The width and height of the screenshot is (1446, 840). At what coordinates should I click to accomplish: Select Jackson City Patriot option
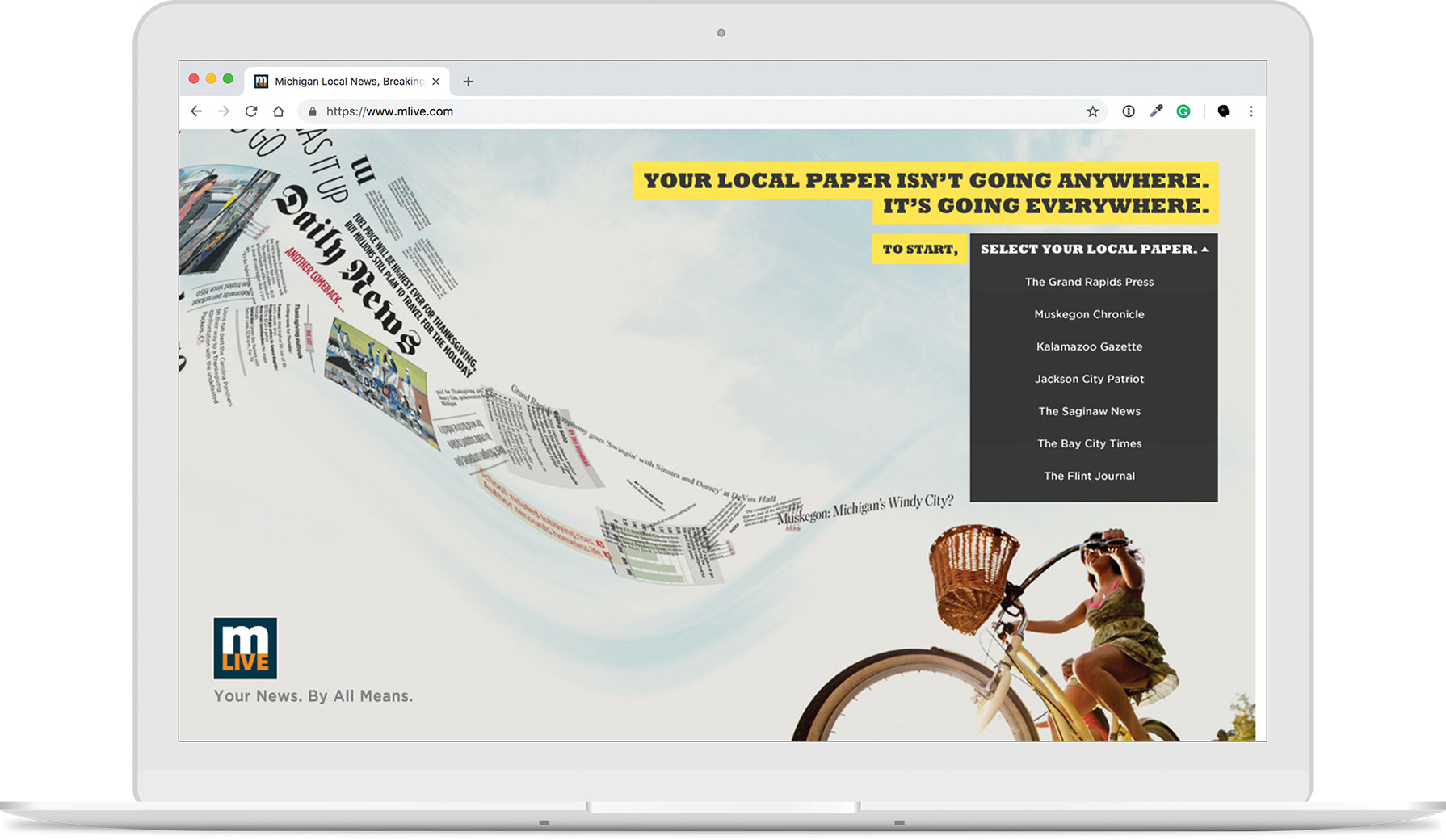pos(1089,379)
